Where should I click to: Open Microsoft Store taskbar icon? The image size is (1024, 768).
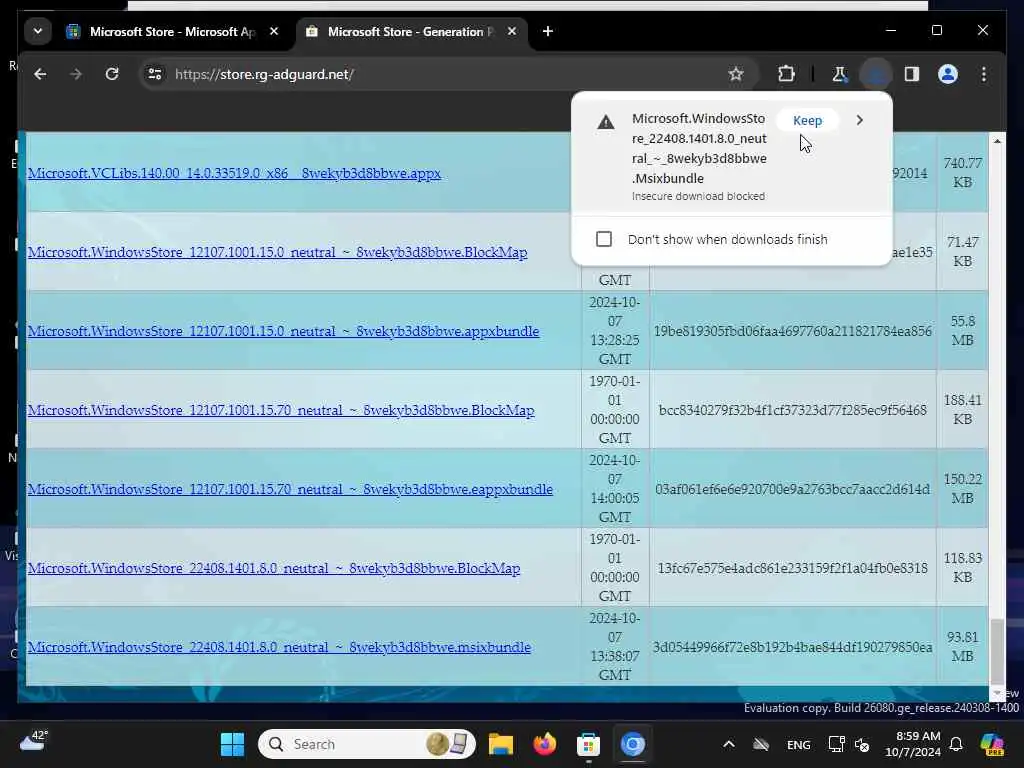[588, 744]
